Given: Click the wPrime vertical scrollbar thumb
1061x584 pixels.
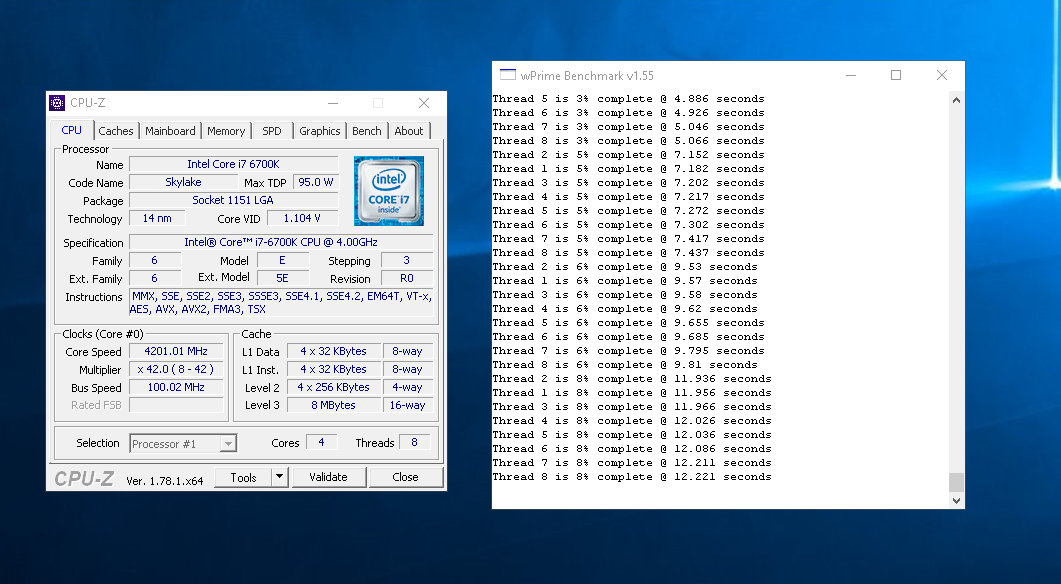Looking at the screenshot, I should click(x=956, y=482).
